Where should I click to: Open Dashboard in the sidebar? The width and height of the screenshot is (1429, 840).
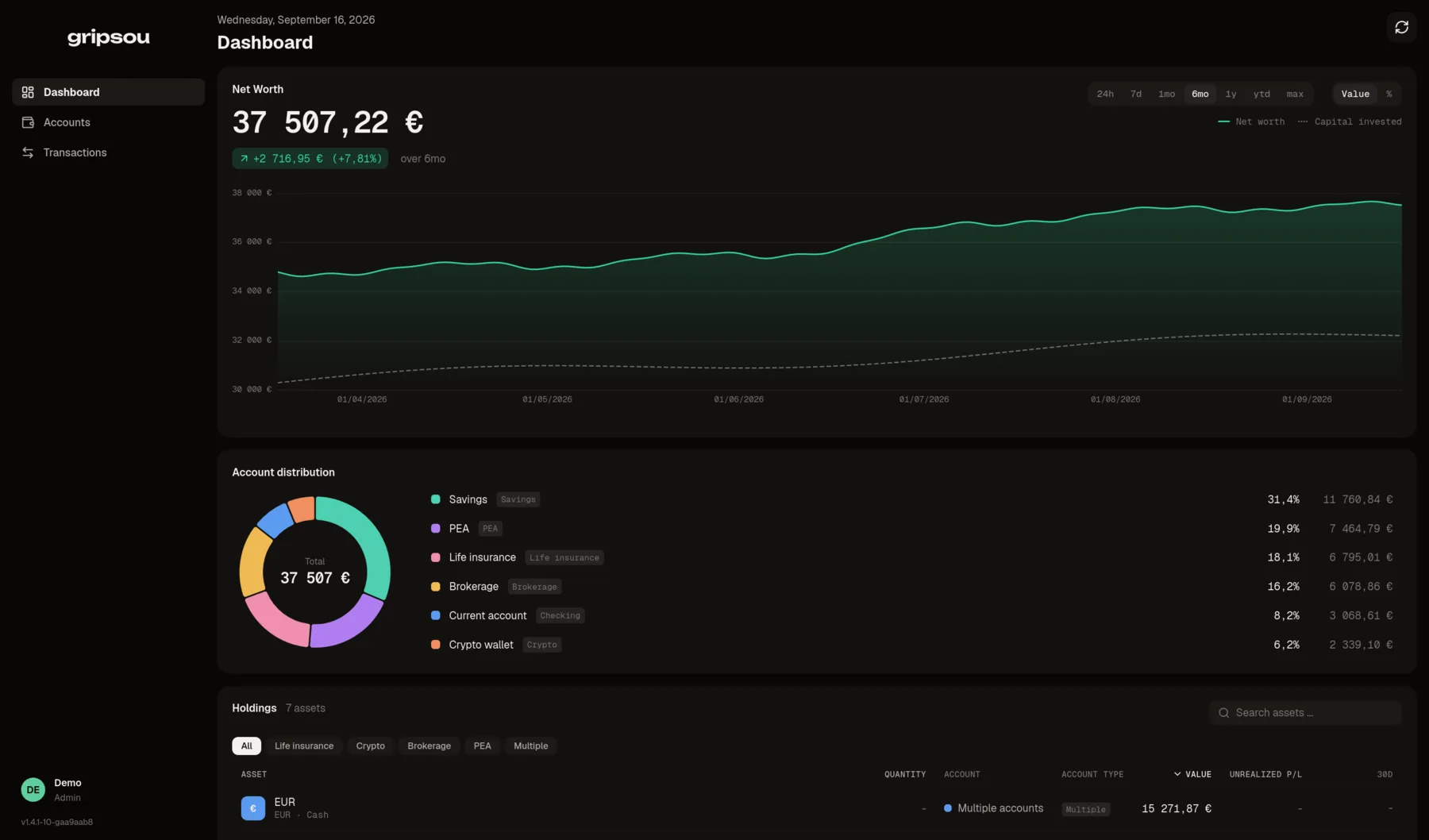(x=108, y=92)
